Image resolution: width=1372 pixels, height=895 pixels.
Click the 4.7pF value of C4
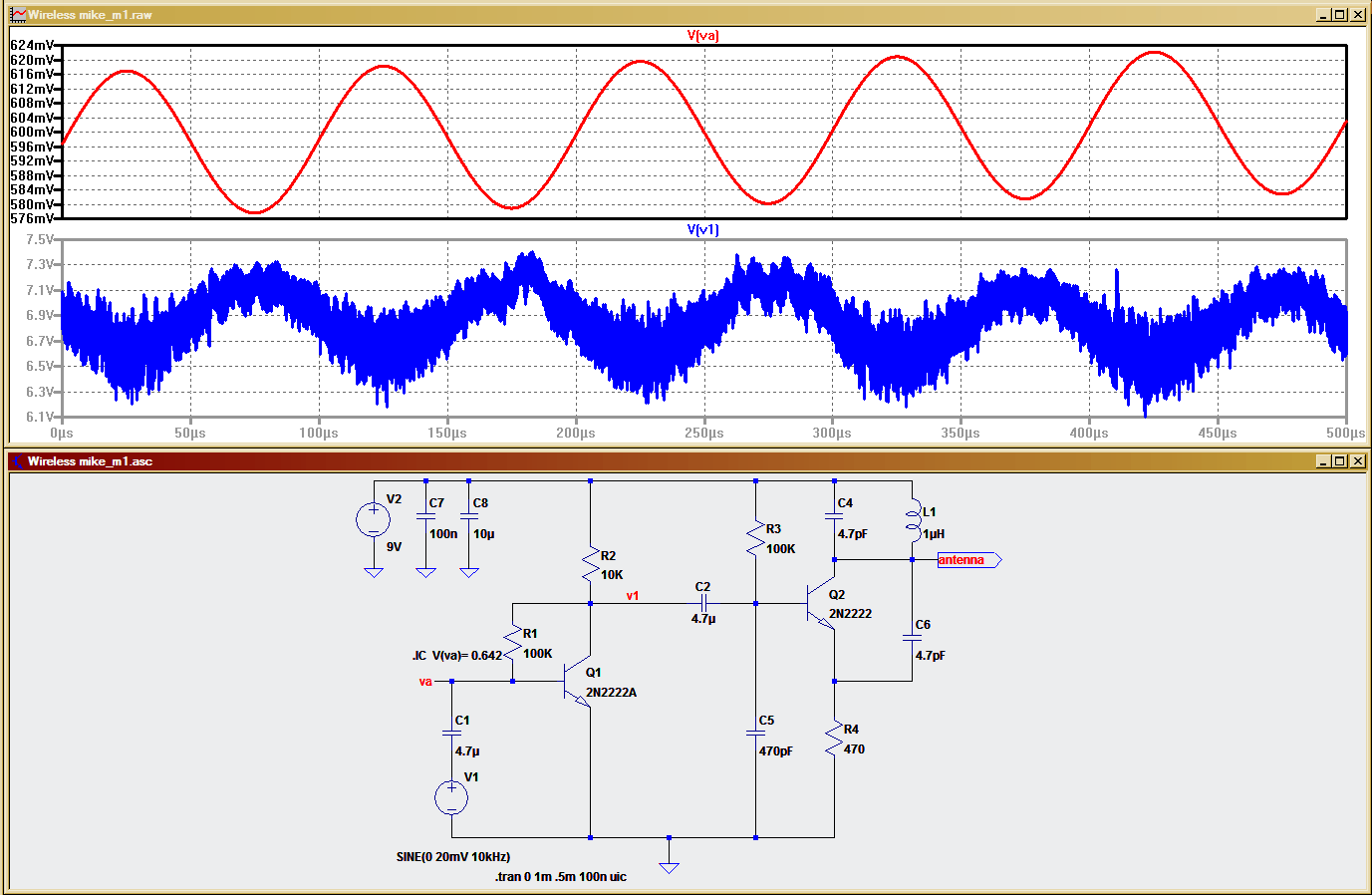[852, 534]
